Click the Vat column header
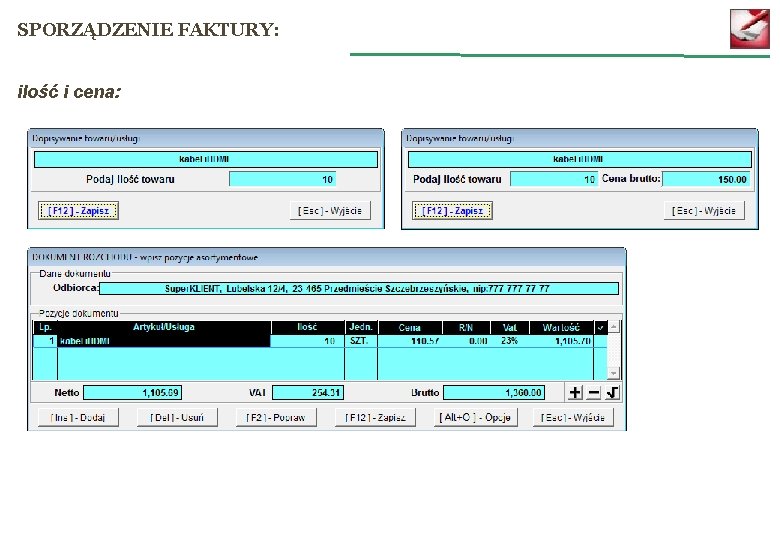Image resolution: width=780 pixels, height=540 pixels. coord(510,327)
